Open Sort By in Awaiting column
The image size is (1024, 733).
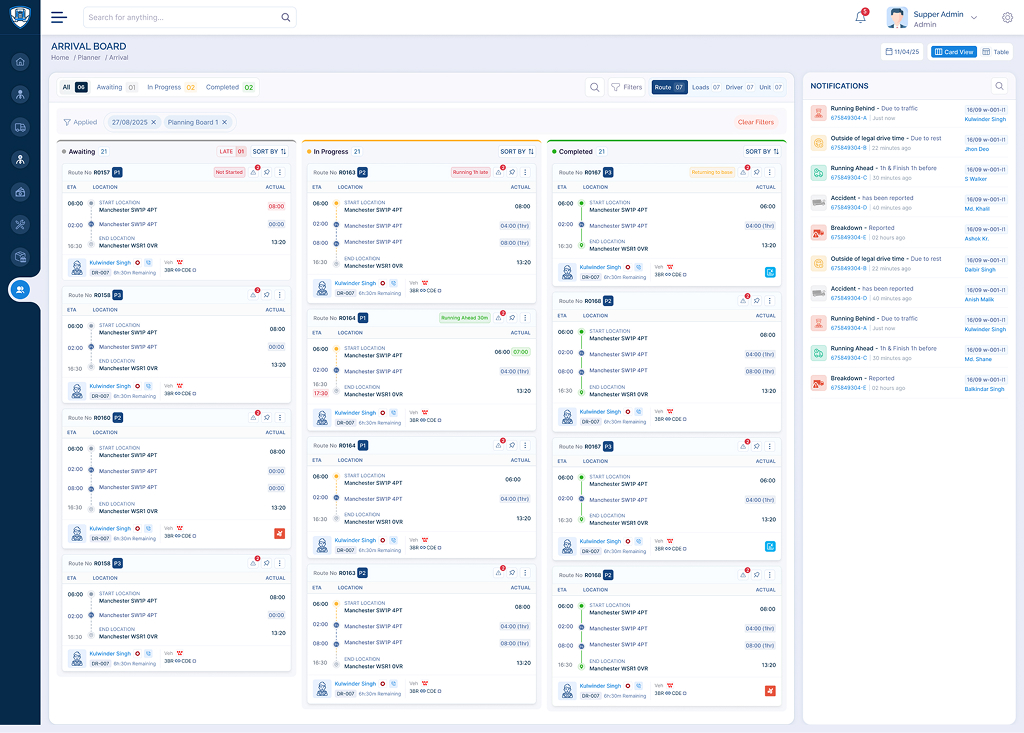pyautogui.click(x=269, y=152)
